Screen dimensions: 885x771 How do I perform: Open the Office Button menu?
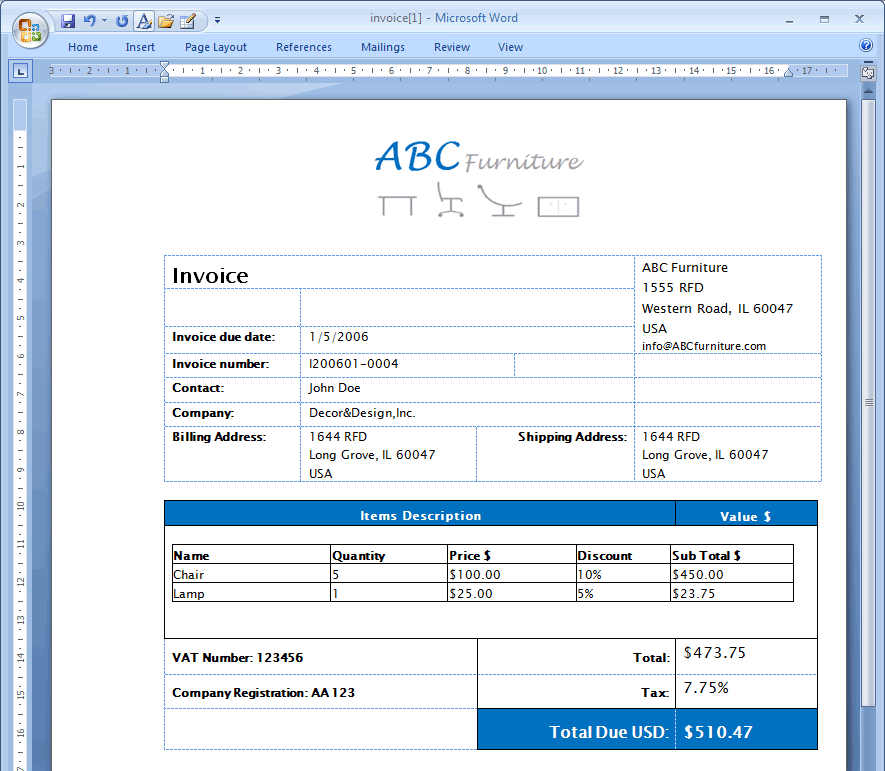pos(30,29)
